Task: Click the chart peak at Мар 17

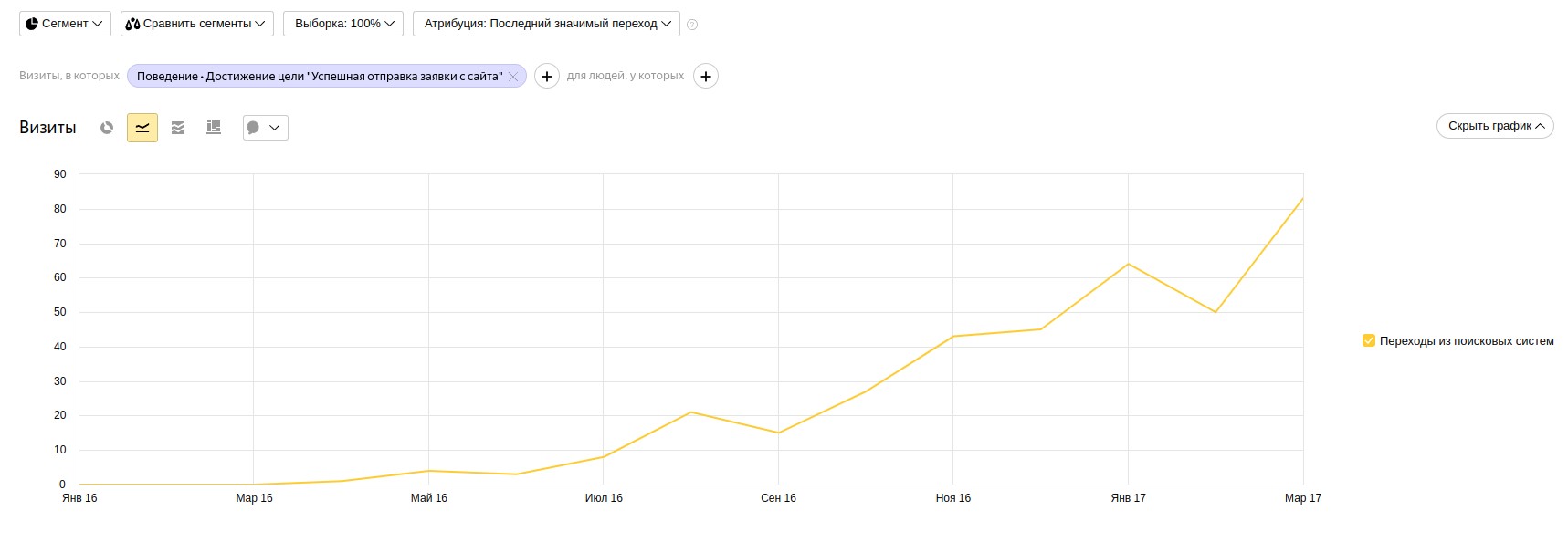Action: [1302, 199]
